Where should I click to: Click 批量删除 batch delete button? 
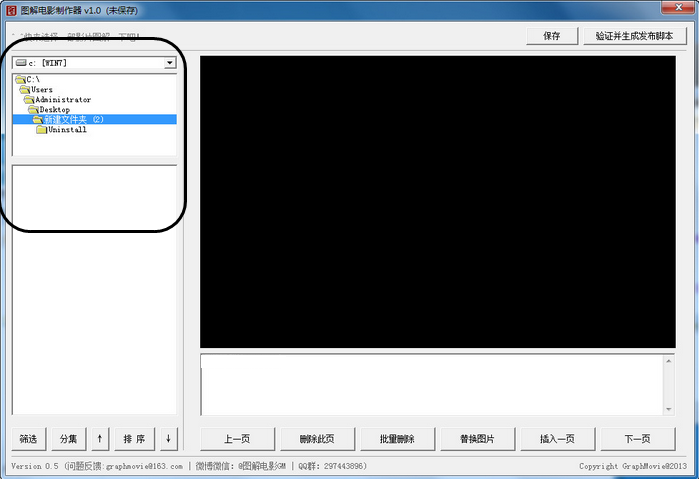point(398,439)
